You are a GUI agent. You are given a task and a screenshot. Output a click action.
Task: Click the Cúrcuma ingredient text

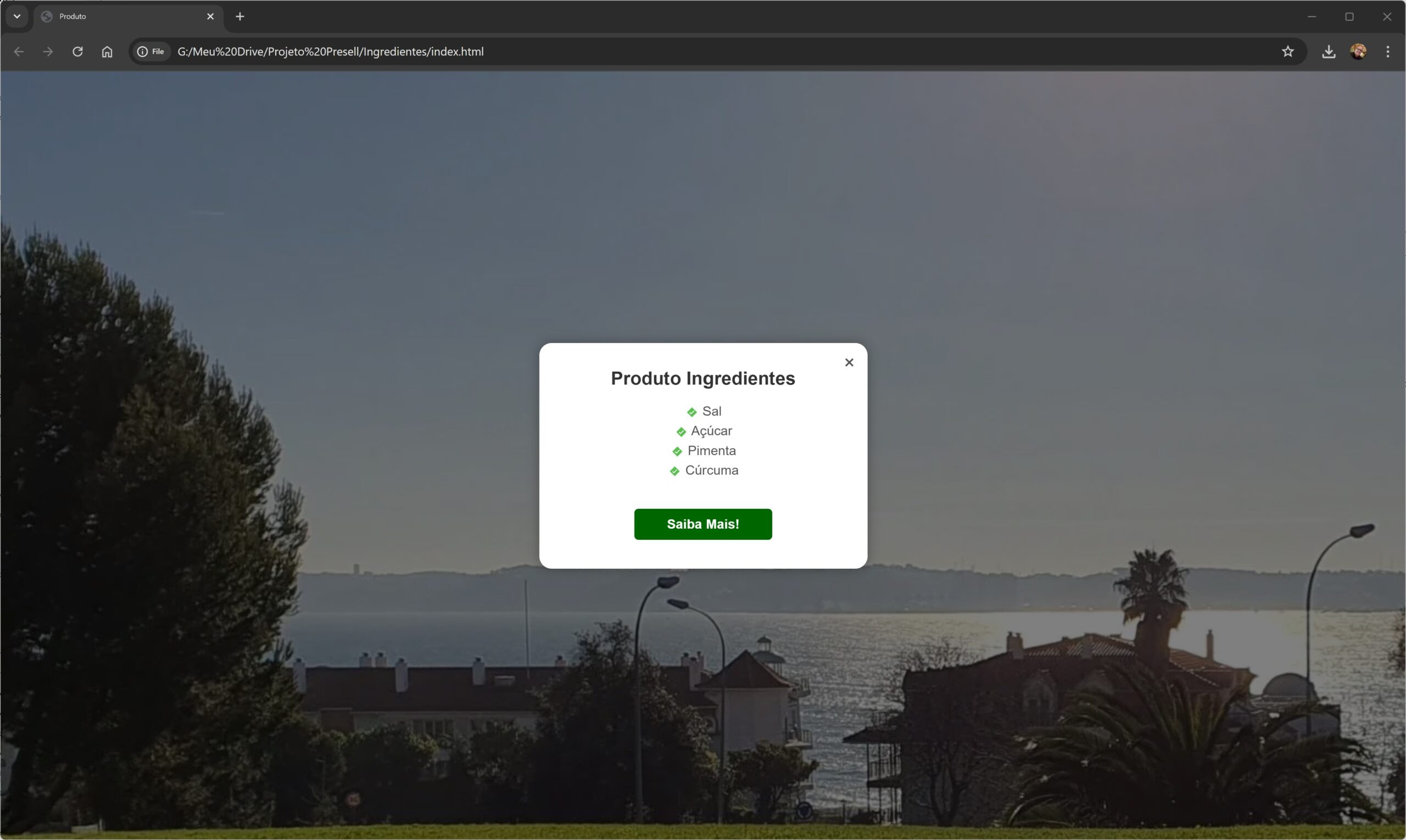[712, 471]
